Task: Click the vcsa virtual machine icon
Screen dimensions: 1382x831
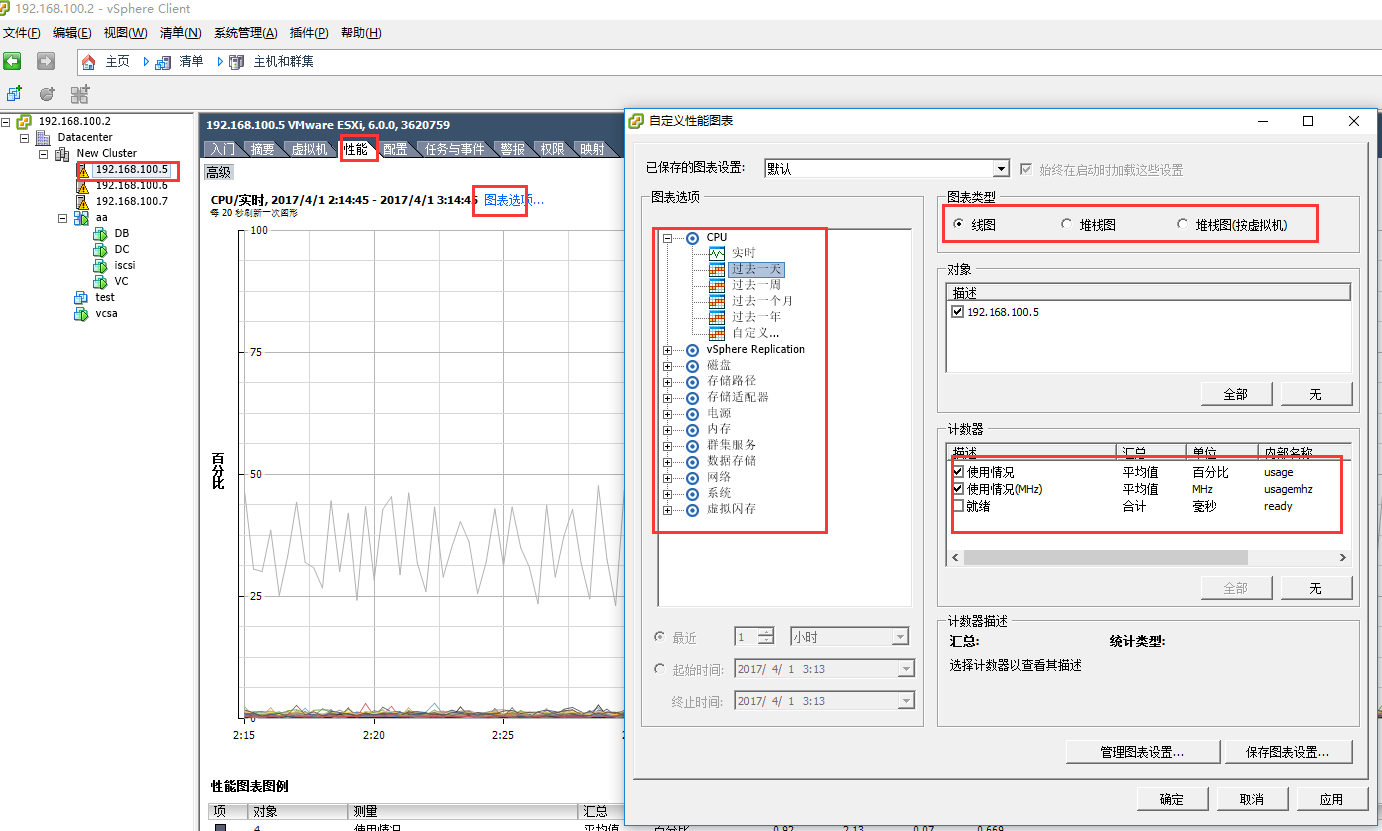Action: pyautogui.click(x=81, y=314)
